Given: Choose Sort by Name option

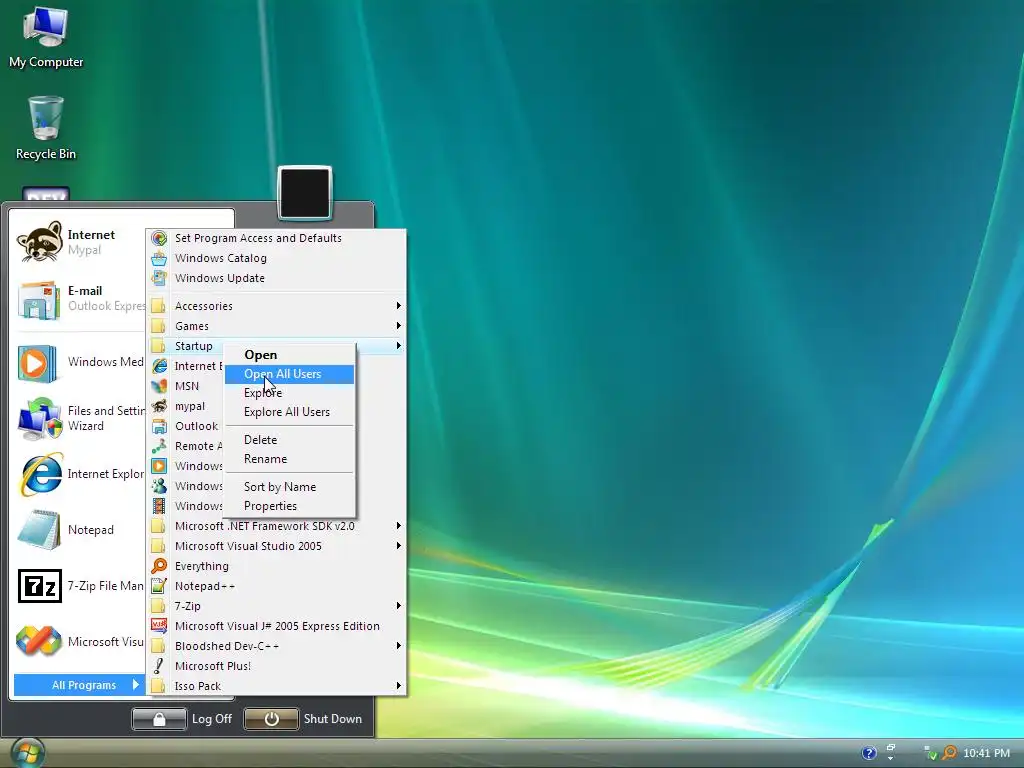Looking at the screenshot, I should click(x=289, y=487).
